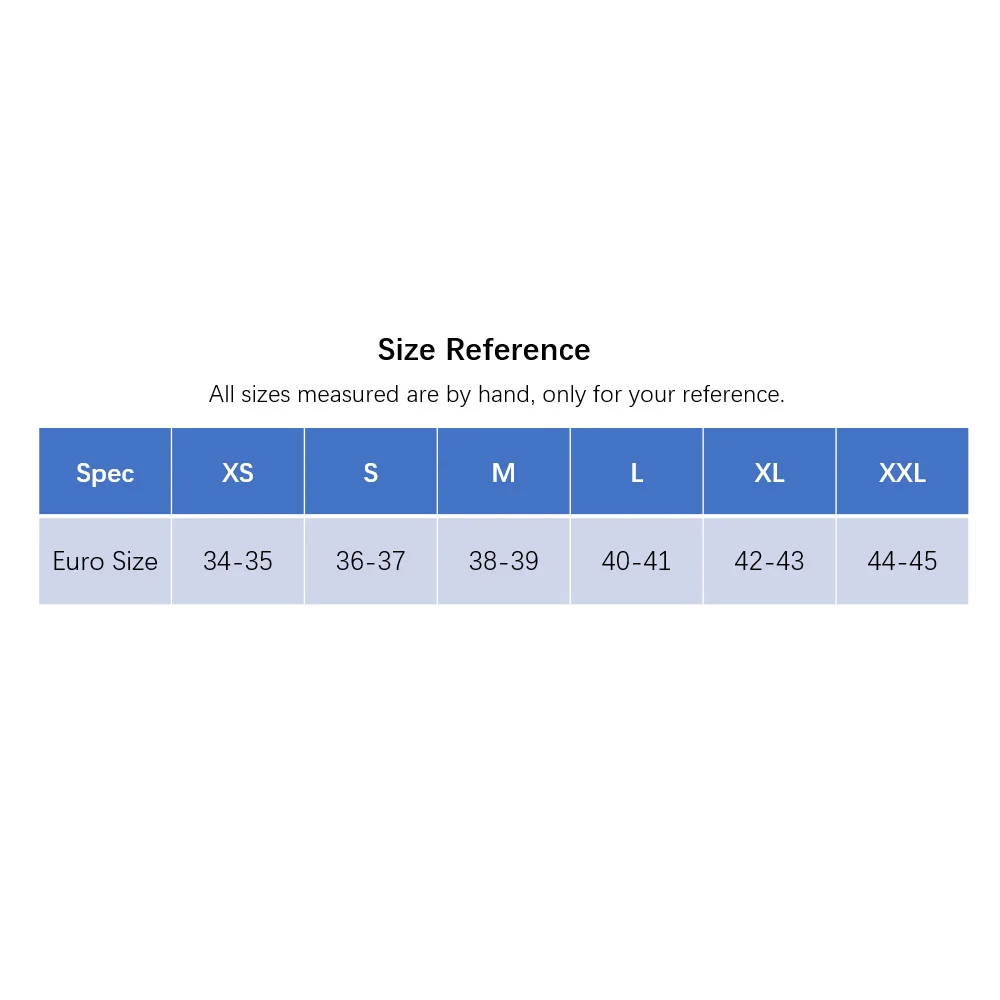Select the measured-by-hand subtitle text
This screenshot has height=1000, width=1000.
(x=497, y=394)
